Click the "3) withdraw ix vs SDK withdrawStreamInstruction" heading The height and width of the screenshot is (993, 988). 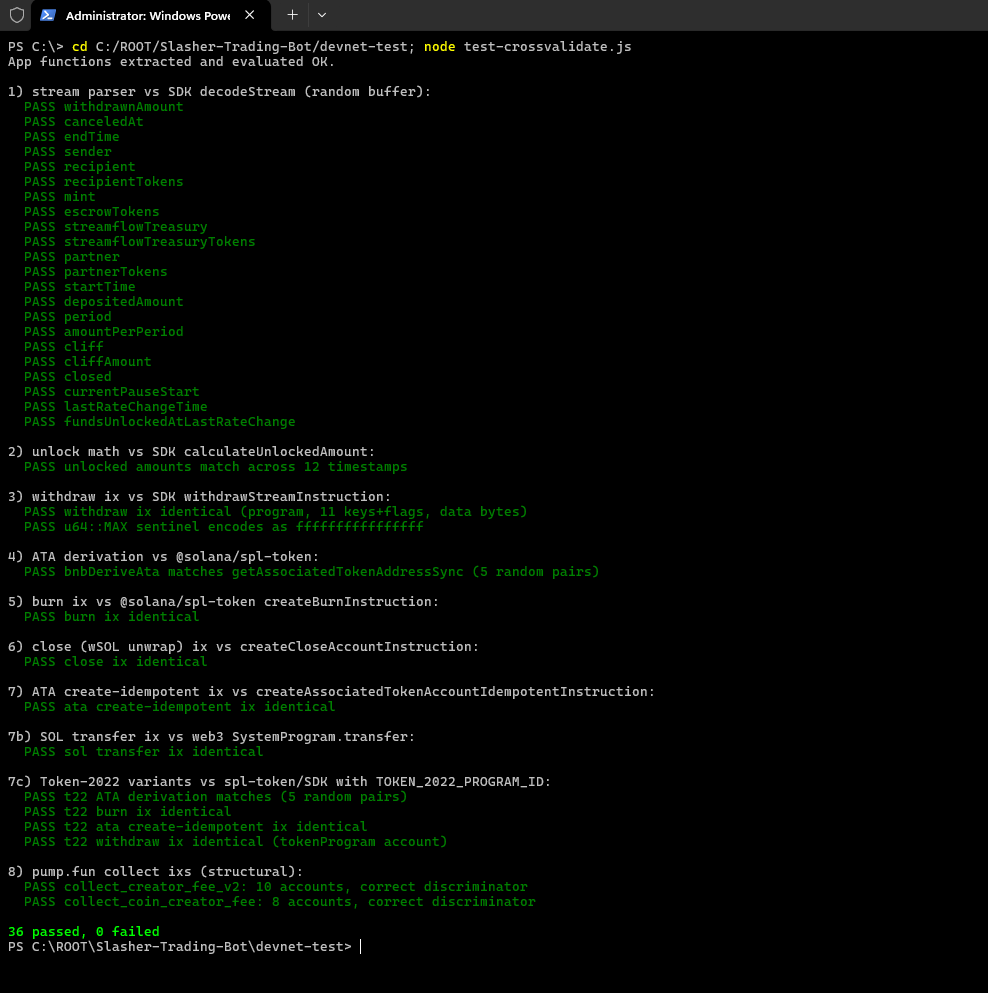click(200, 496)
